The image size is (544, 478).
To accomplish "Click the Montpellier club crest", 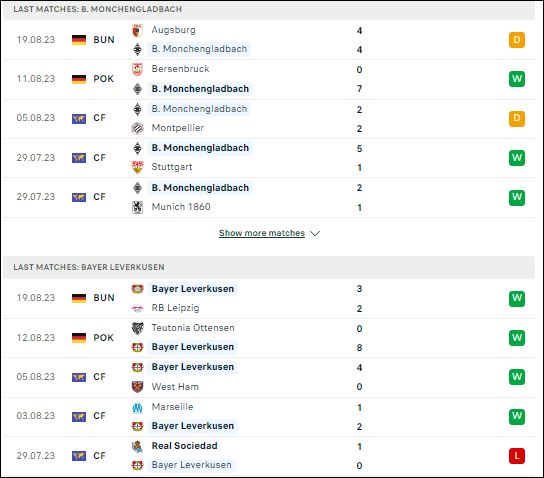I will pos(137,128).
